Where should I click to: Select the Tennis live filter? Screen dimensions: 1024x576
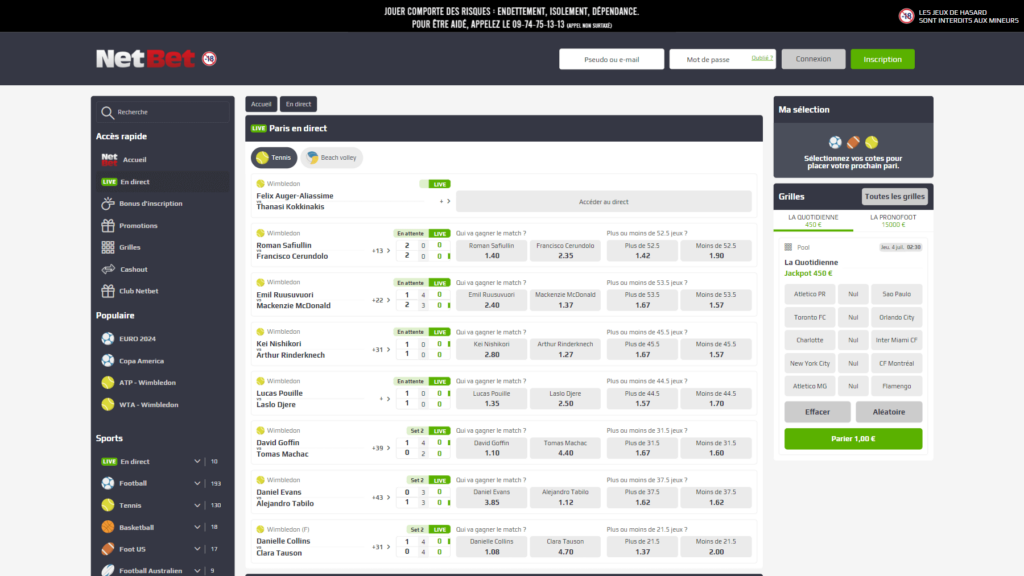click(274, 157)
